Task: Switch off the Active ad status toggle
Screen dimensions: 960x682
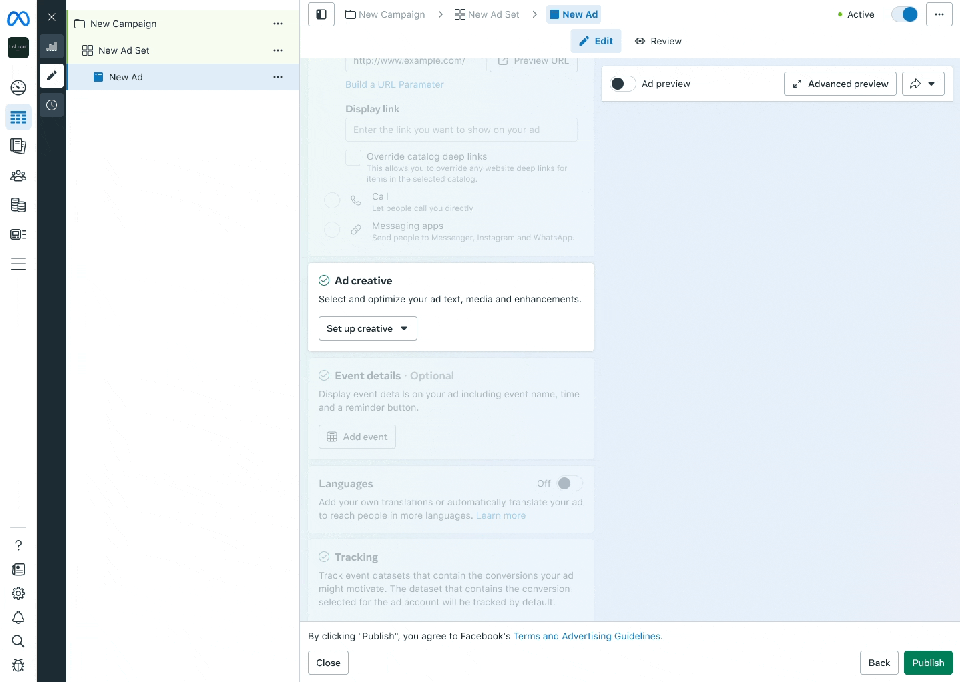Action: point(903,15)
